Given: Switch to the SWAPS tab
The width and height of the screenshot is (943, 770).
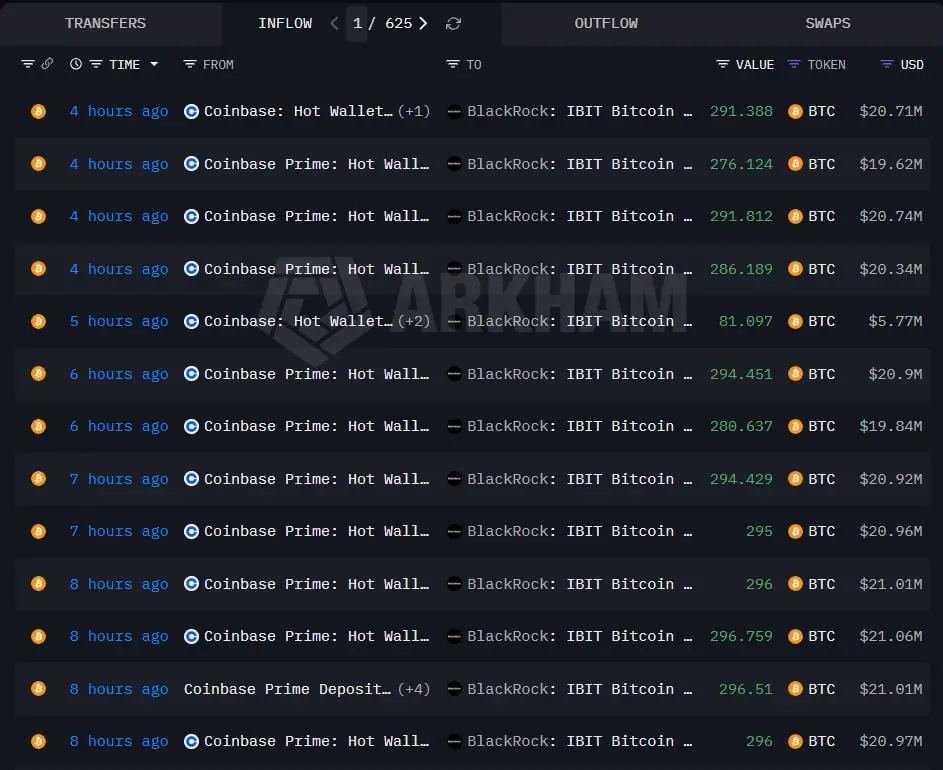Looking at the screenshot, I should tap(828, 23).
